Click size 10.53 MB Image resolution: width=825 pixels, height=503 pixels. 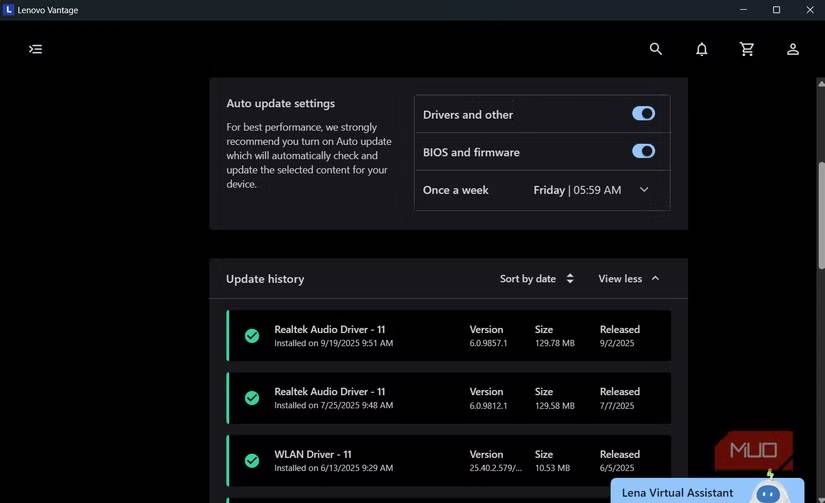point(552,468)
